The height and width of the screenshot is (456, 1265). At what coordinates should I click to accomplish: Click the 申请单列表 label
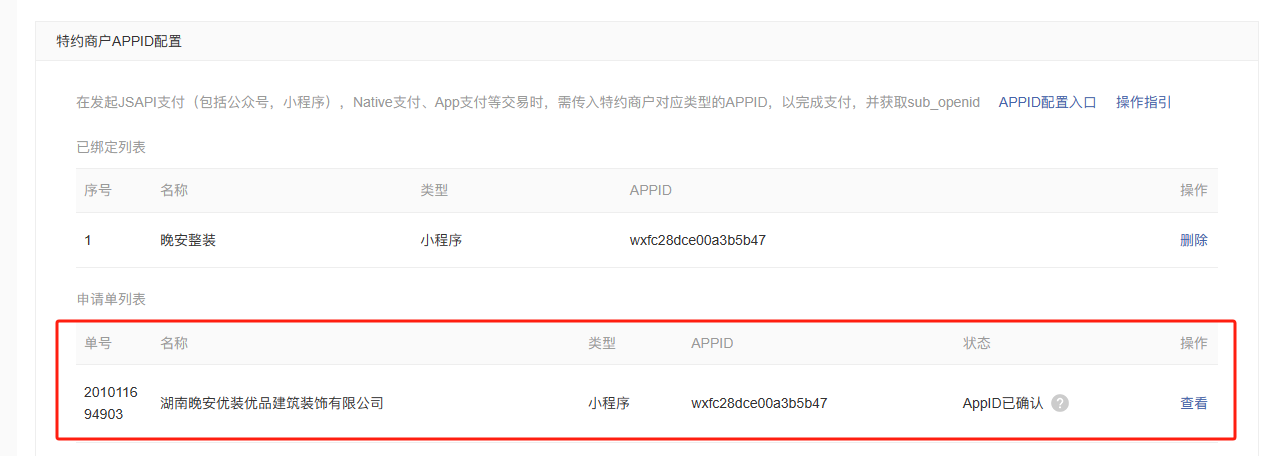(111, 299)
